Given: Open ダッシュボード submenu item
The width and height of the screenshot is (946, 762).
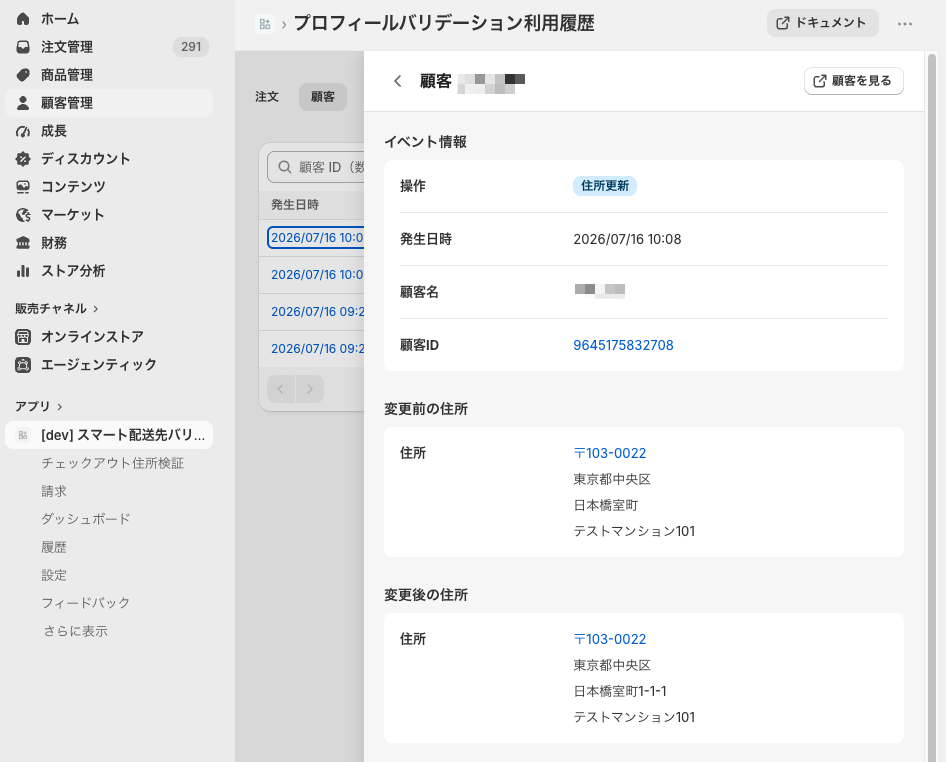Looking at the screenshot, I should click(x=86, y=519).
